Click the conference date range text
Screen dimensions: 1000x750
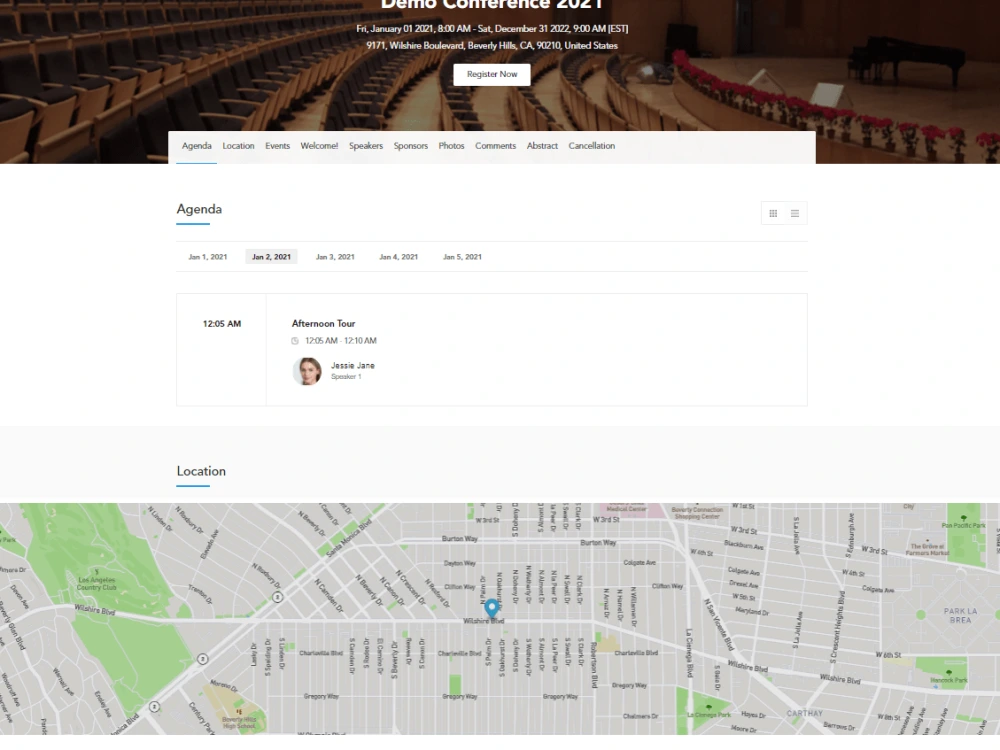coord(492,29)
